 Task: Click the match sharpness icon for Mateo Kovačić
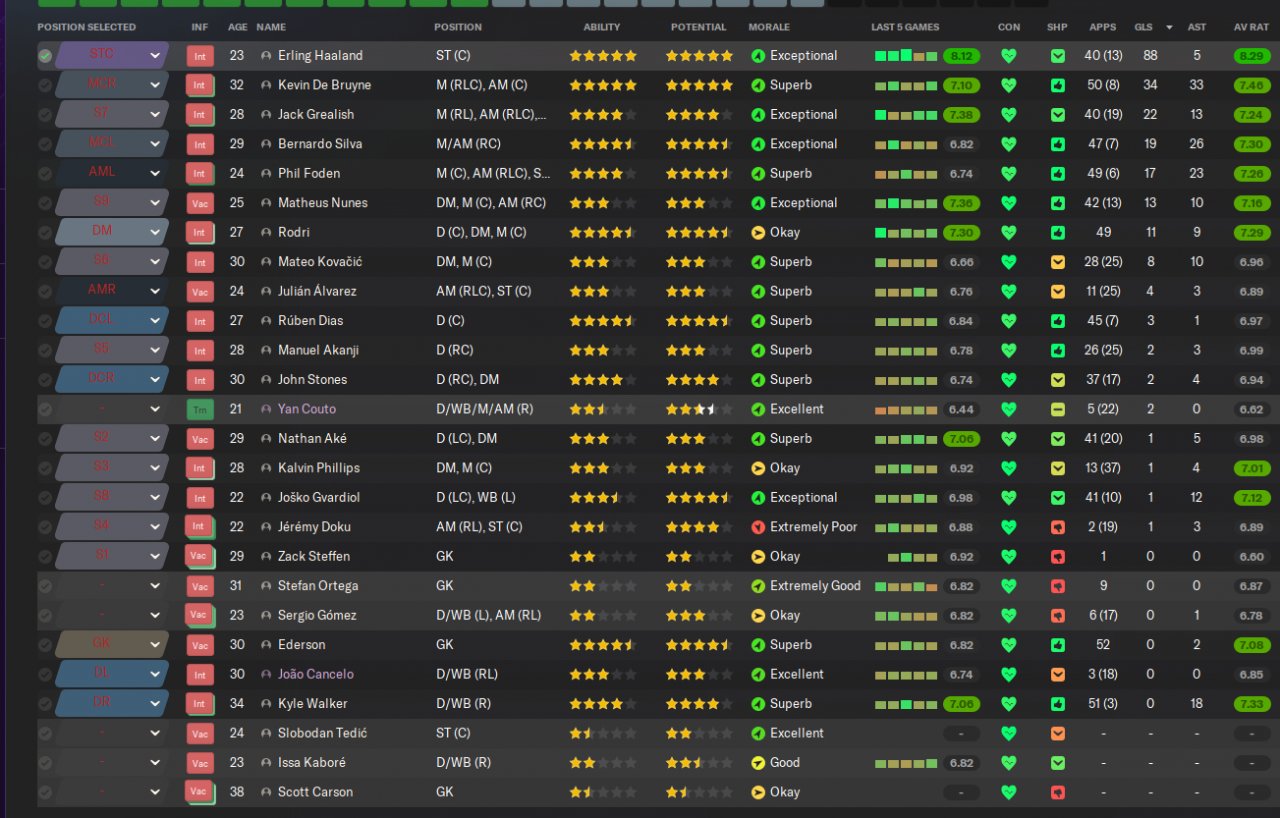point(1058,262)
